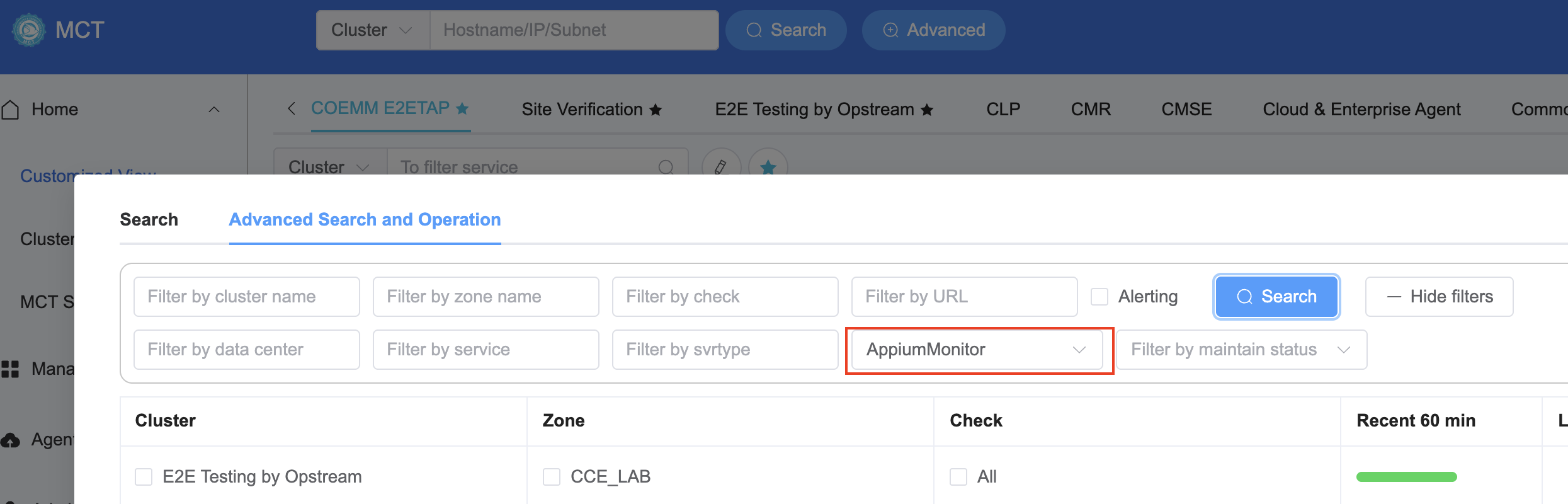Check the E2E Testing by Opstream cluster box
The image size is (1568, 504).
[144, 477]
